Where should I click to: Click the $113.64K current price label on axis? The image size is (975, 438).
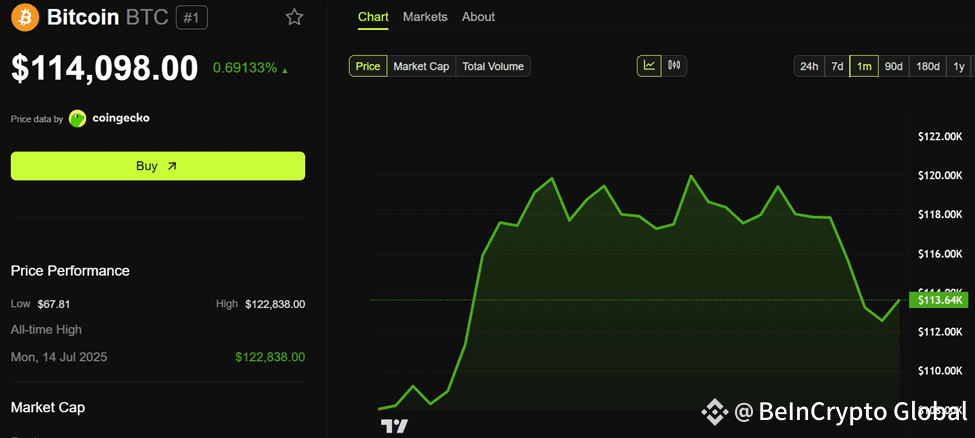pyautogui.click(x=938, y=300)
